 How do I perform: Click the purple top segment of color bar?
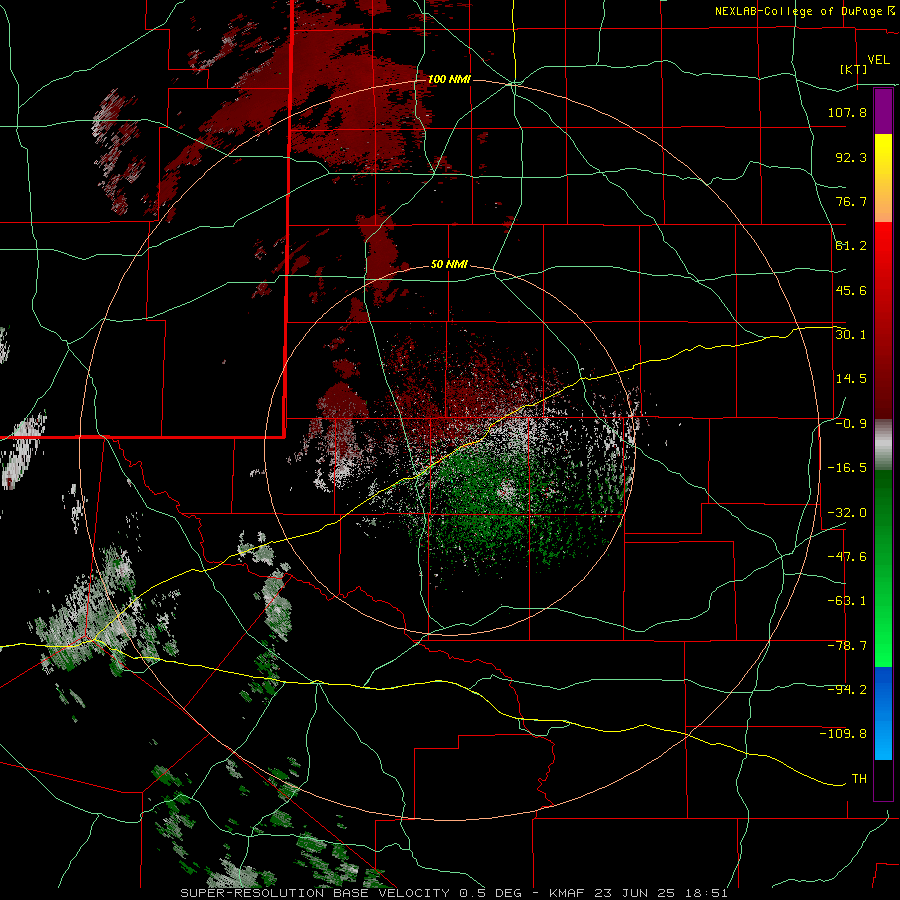(x=883, y=111)
